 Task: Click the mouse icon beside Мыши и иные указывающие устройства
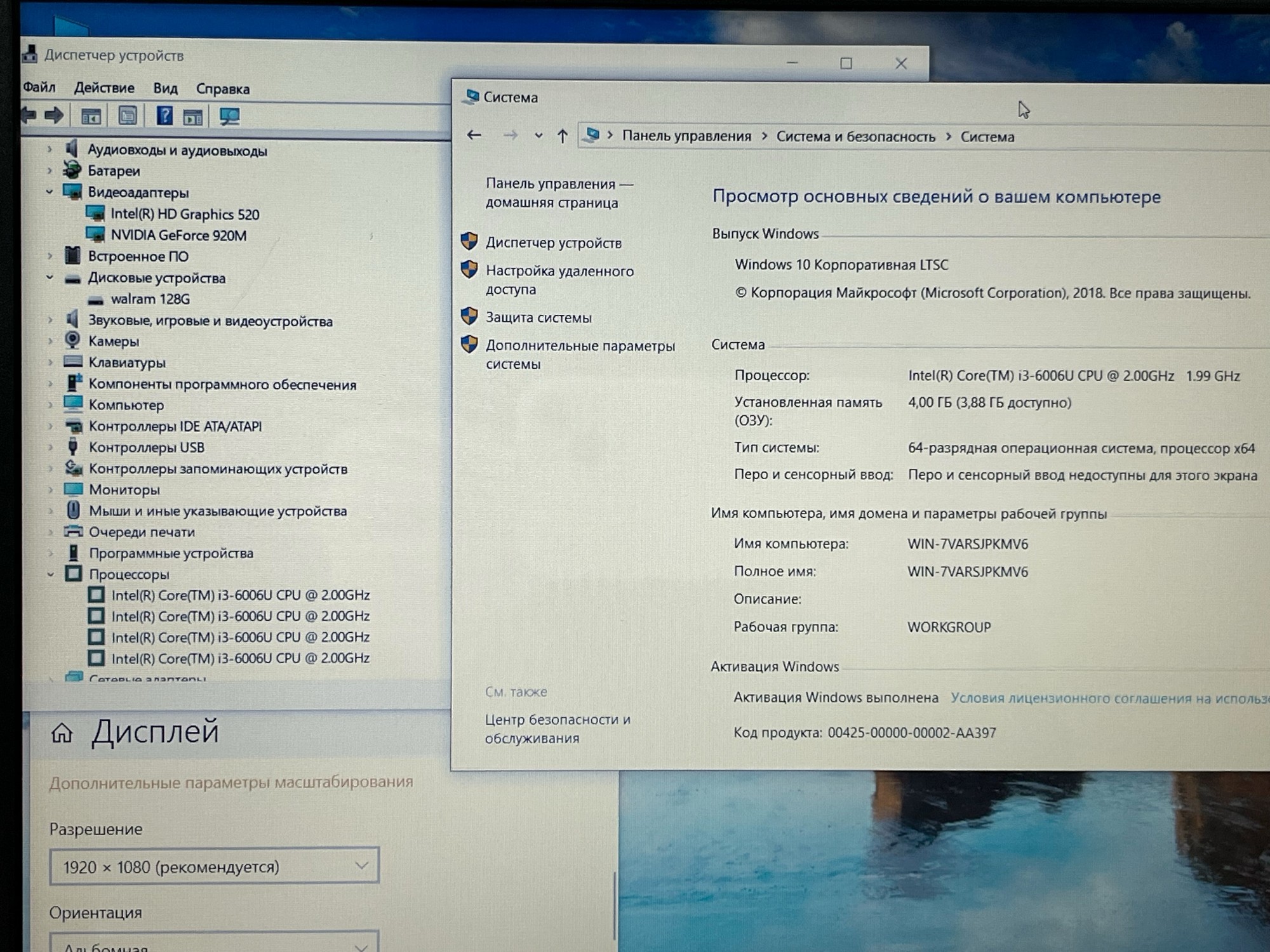coord(74,510)
